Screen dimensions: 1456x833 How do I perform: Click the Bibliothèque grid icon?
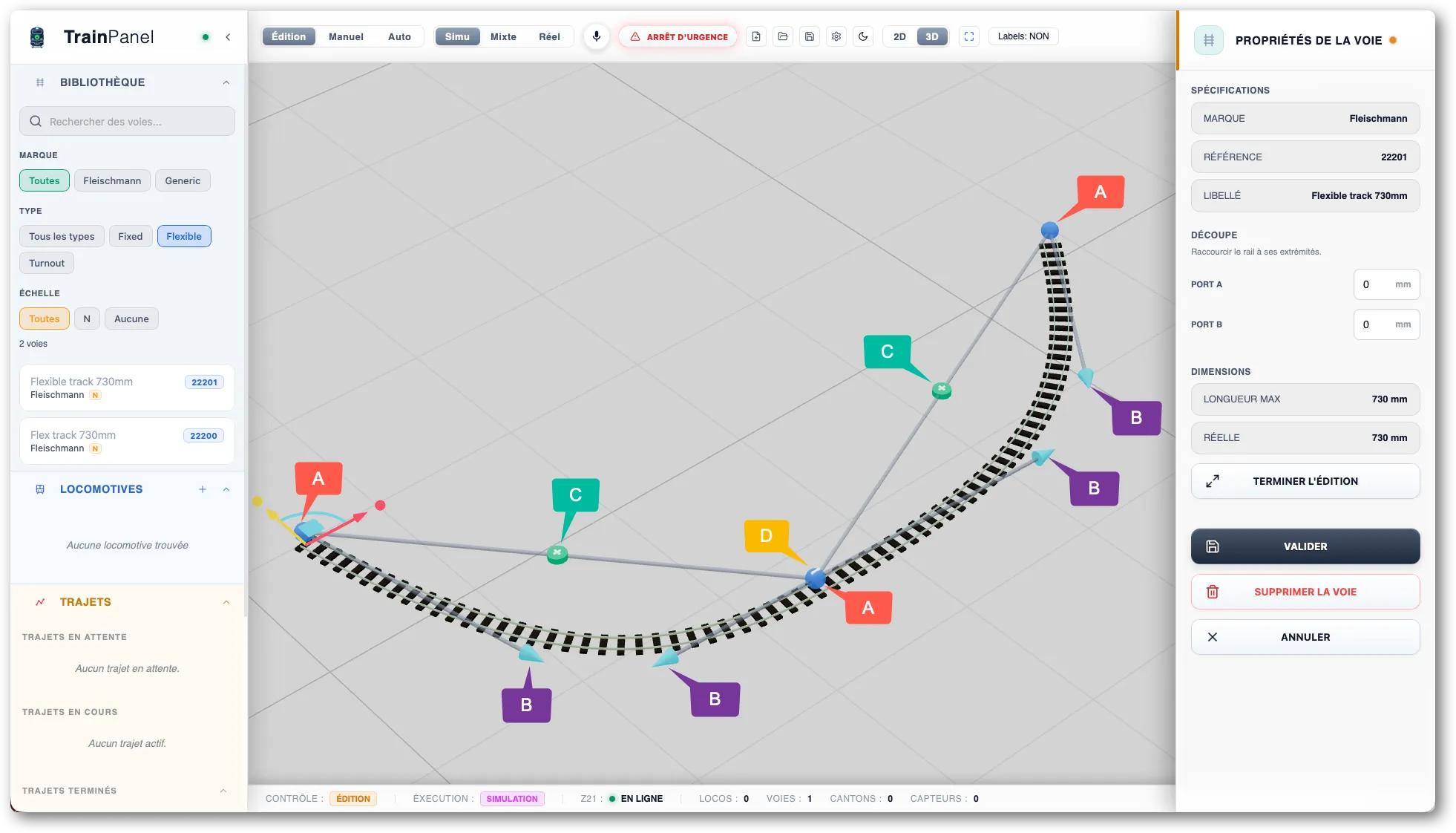click(40, 82)
